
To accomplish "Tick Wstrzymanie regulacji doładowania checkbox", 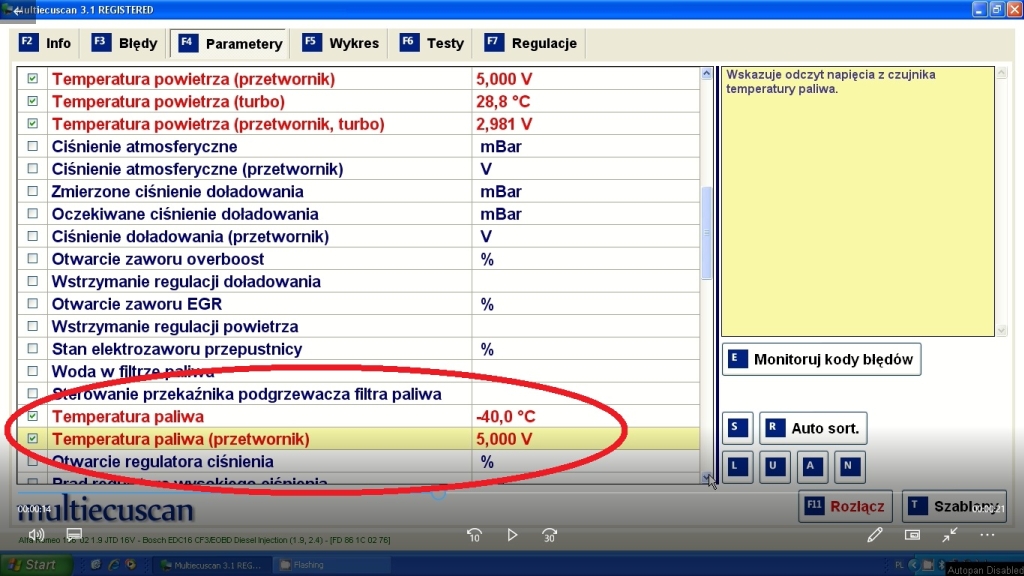I will 33,281.
